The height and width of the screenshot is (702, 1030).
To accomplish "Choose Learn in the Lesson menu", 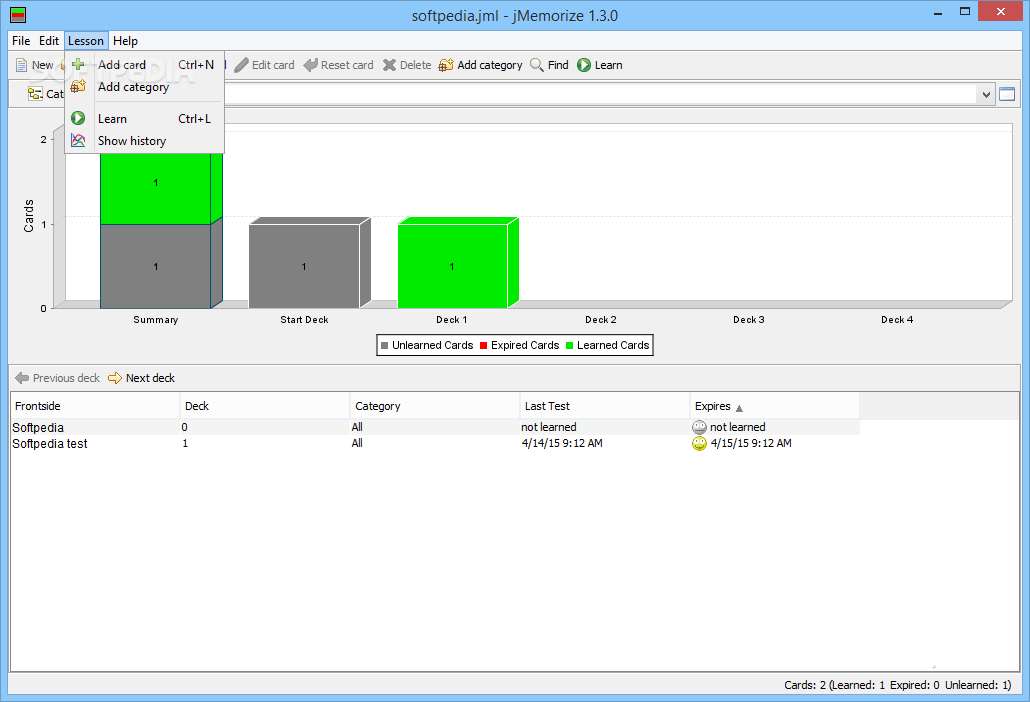I will pyautogui.click(x=145, y=119).
